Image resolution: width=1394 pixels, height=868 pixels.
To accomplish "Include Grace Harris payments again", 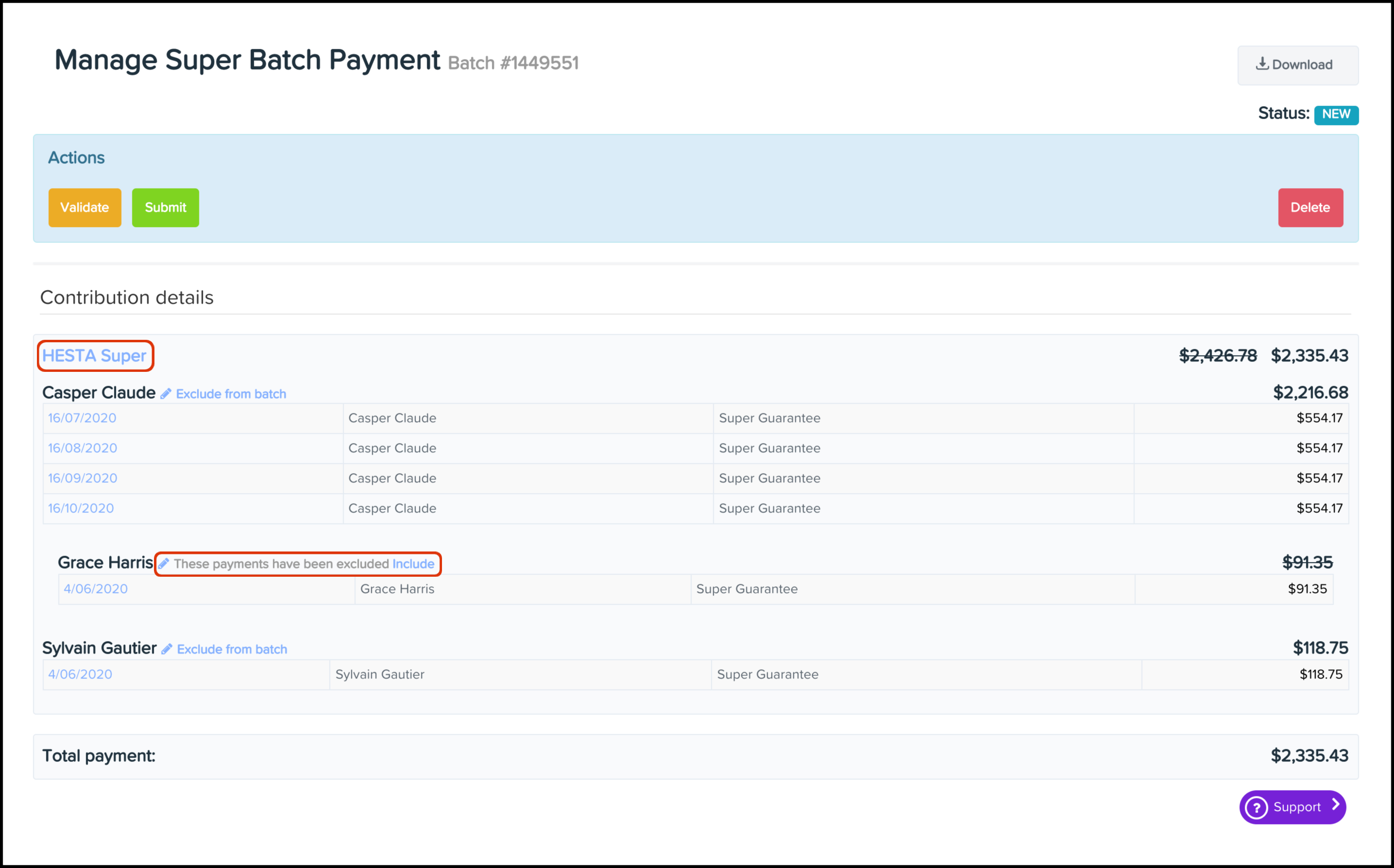I will (x=413, y=564).
